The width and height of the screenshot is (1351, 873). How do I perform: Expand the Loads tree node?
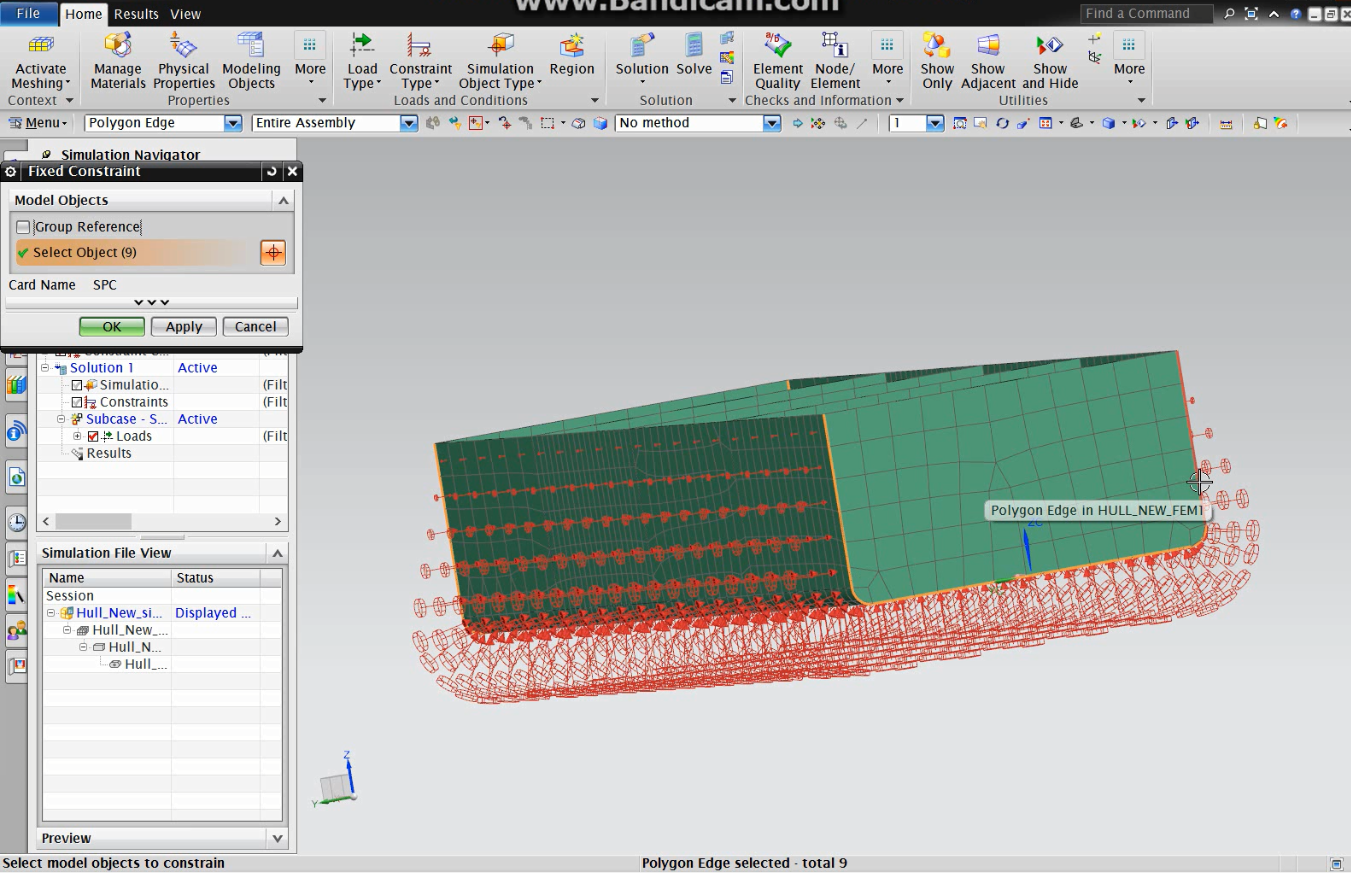77,436
